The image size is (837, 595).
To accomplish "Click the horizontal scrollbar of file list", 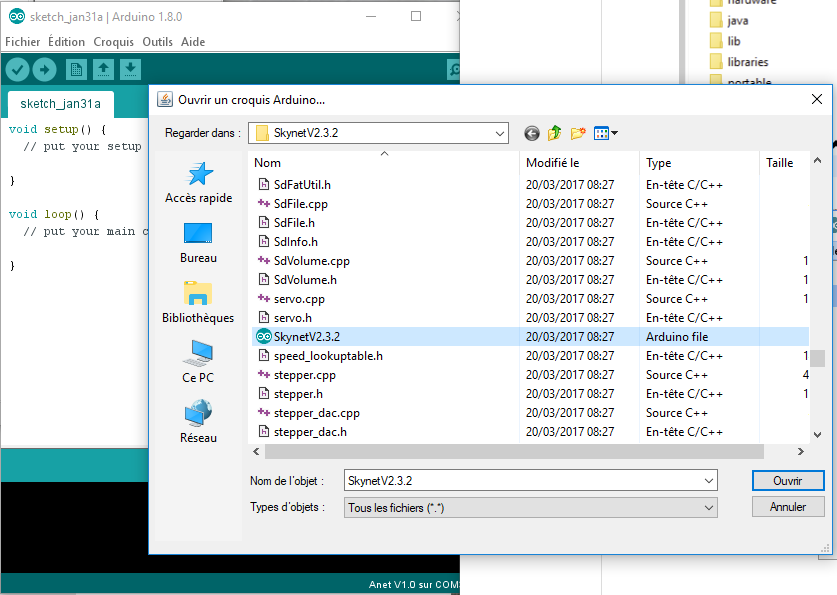I will (515, 451).
